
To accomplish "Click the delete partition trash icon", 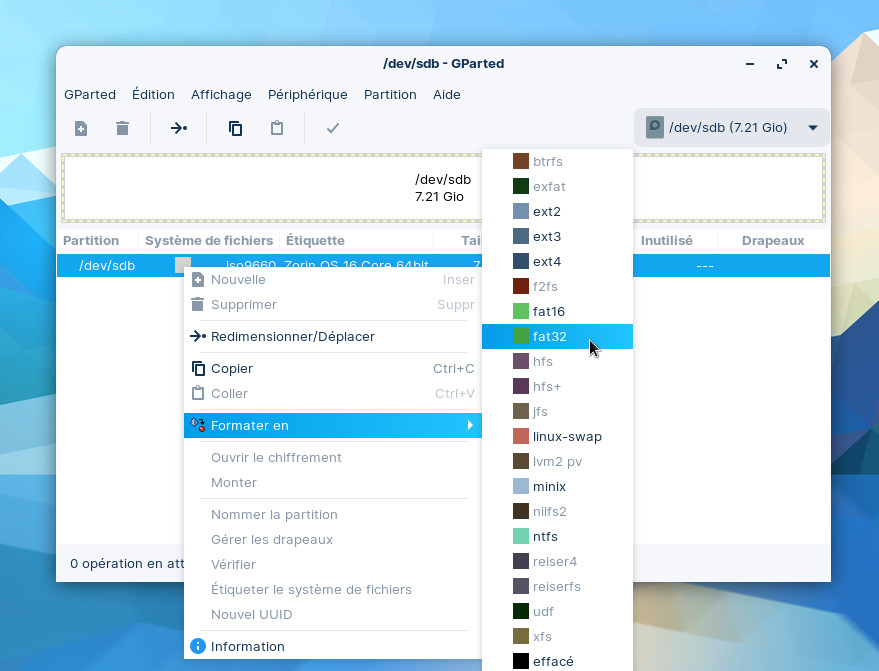I will 122,128.
